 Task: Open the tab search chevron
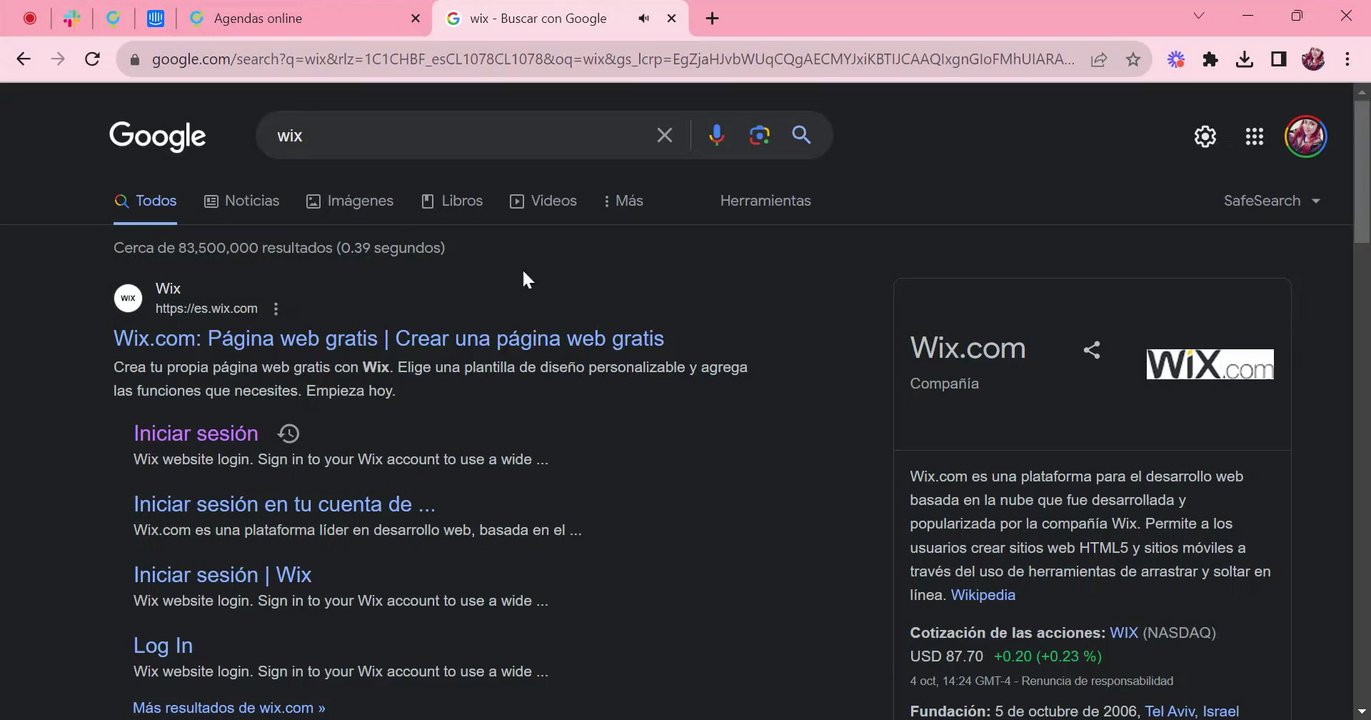1199,16
